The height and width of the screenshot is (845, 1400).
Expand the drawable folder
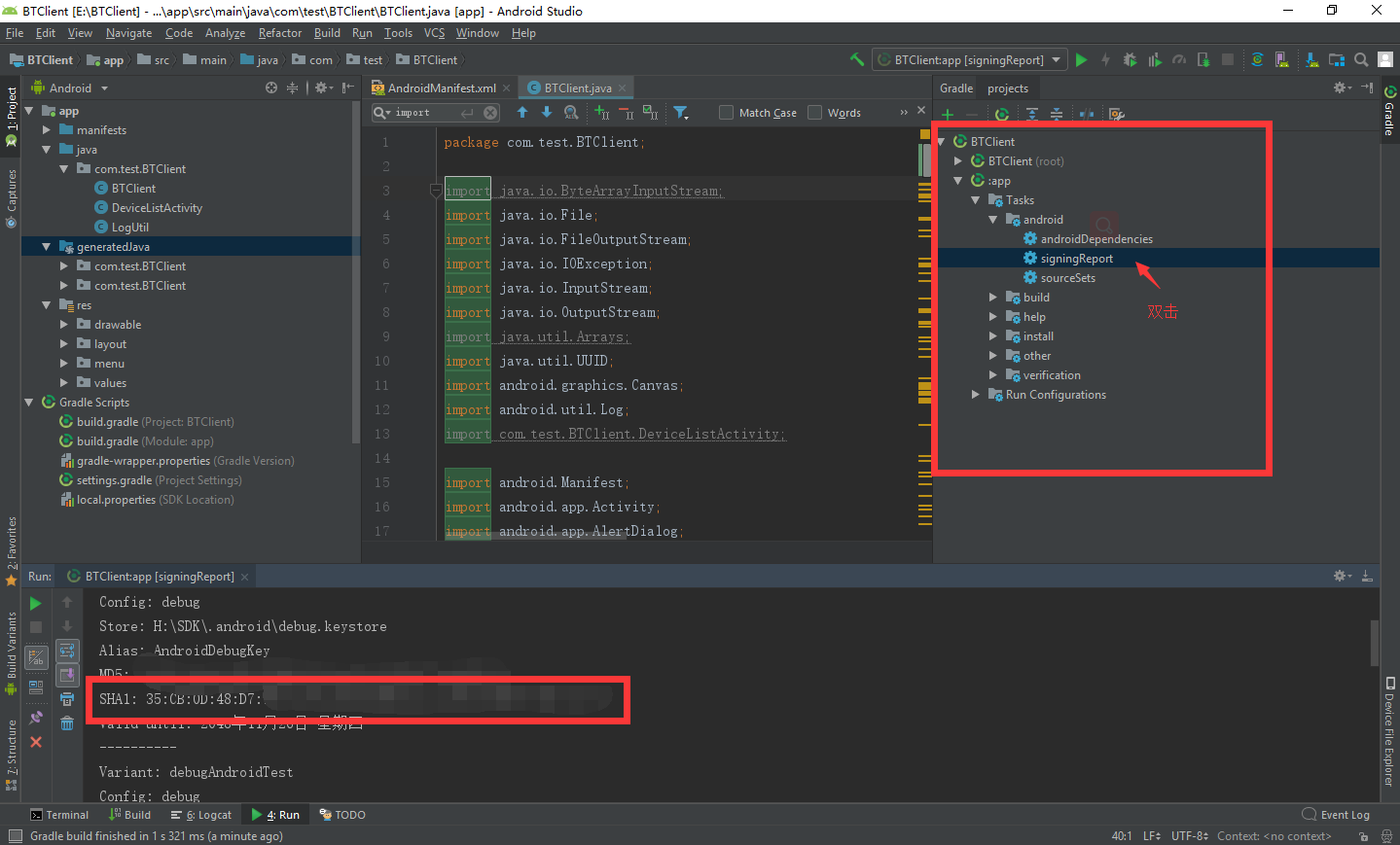(x=64, y=325)
